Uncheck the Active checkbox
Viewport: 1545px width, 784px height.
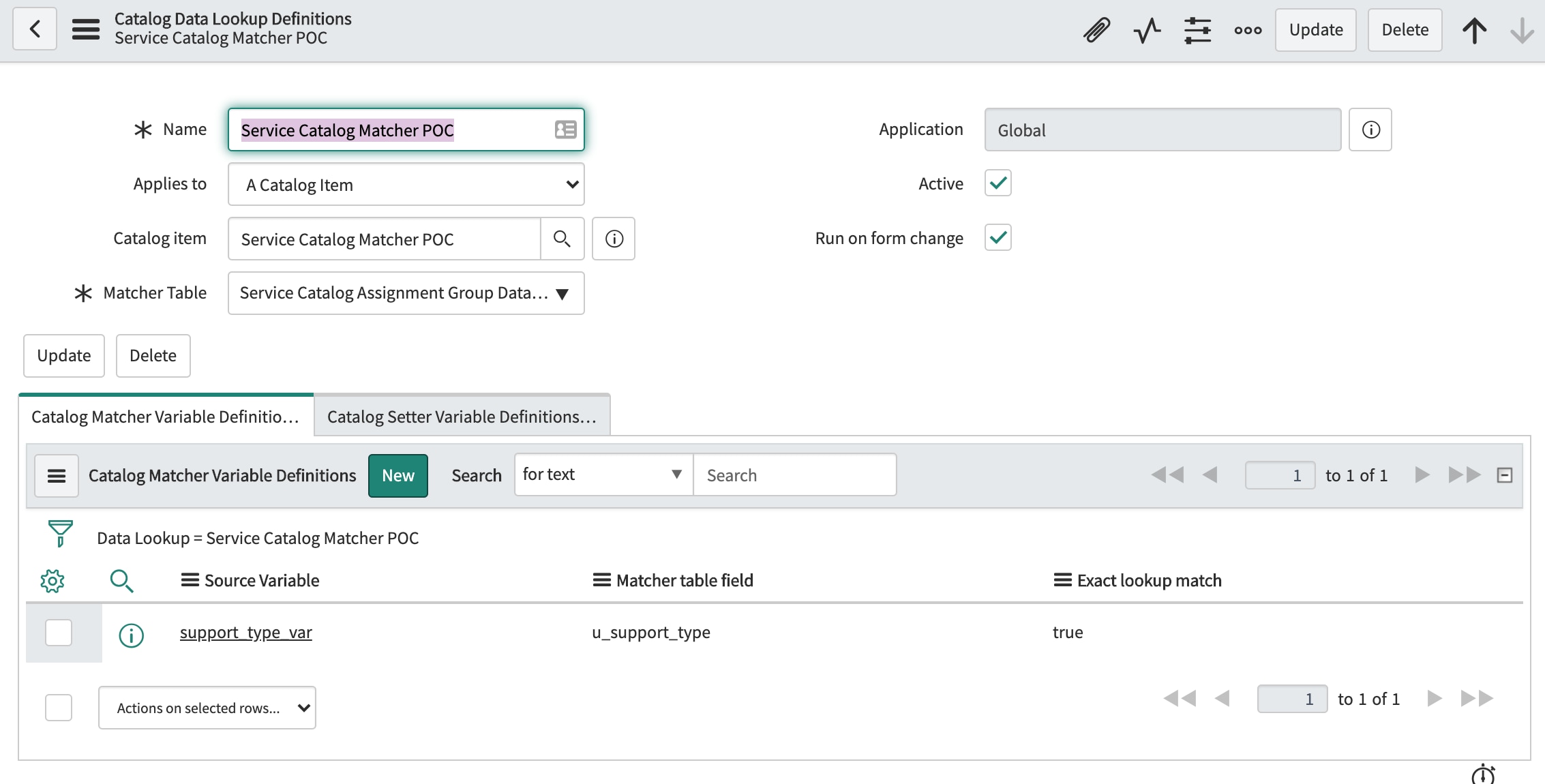tap(997, 183)
